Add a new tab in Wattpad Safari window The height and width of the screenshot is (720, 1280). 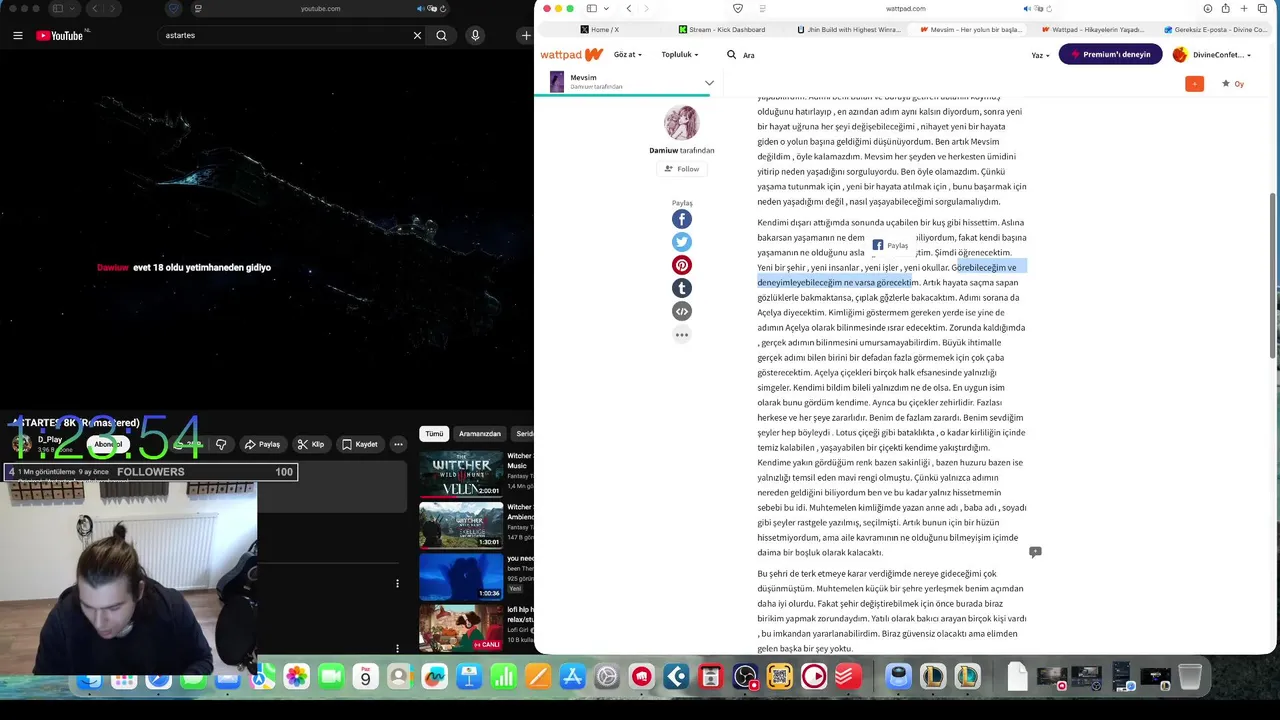pos(1246,8)
